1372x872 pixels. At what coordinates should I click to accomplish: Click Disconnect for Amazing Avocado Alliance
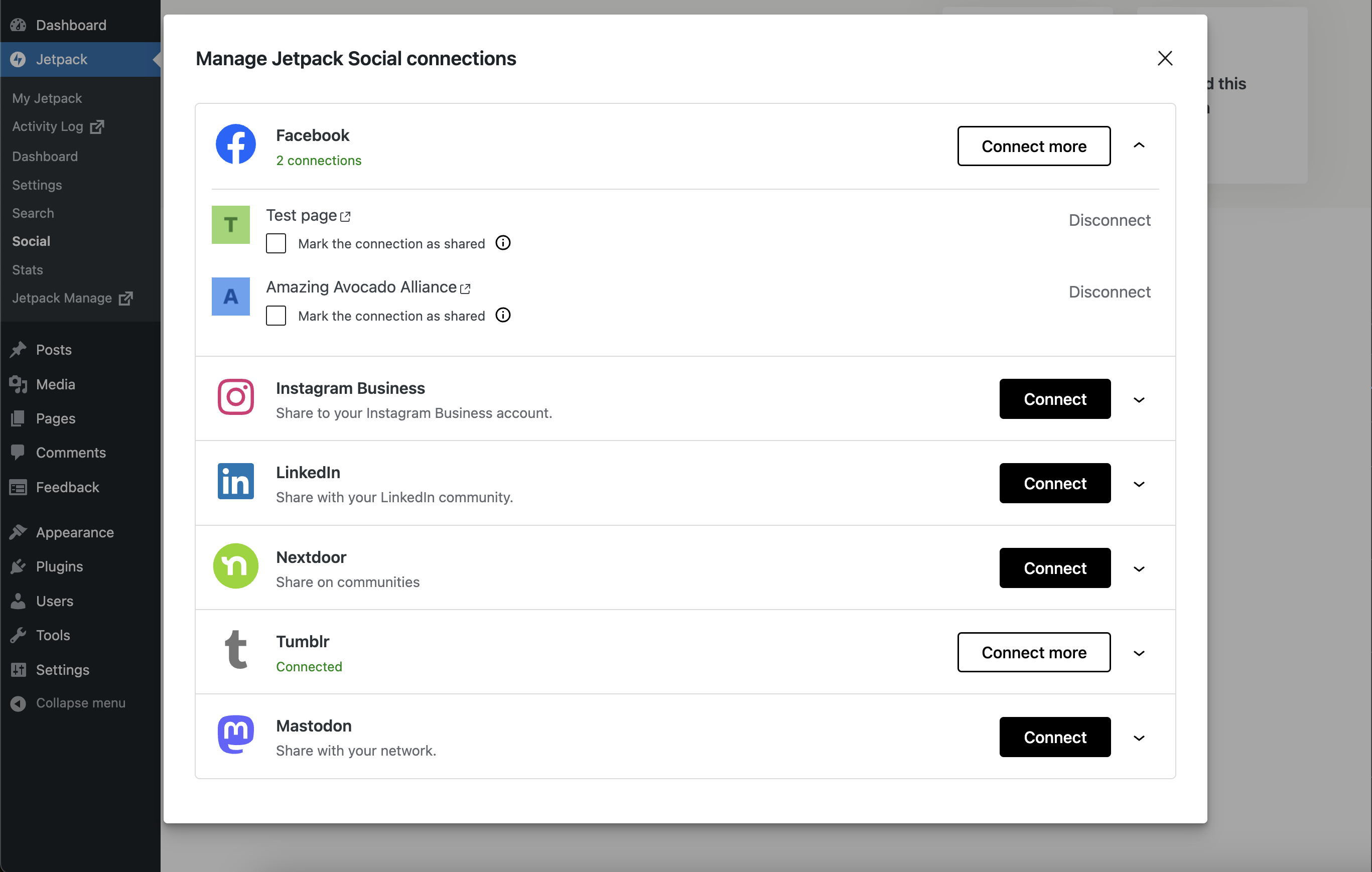click(x=1109, y=291)
